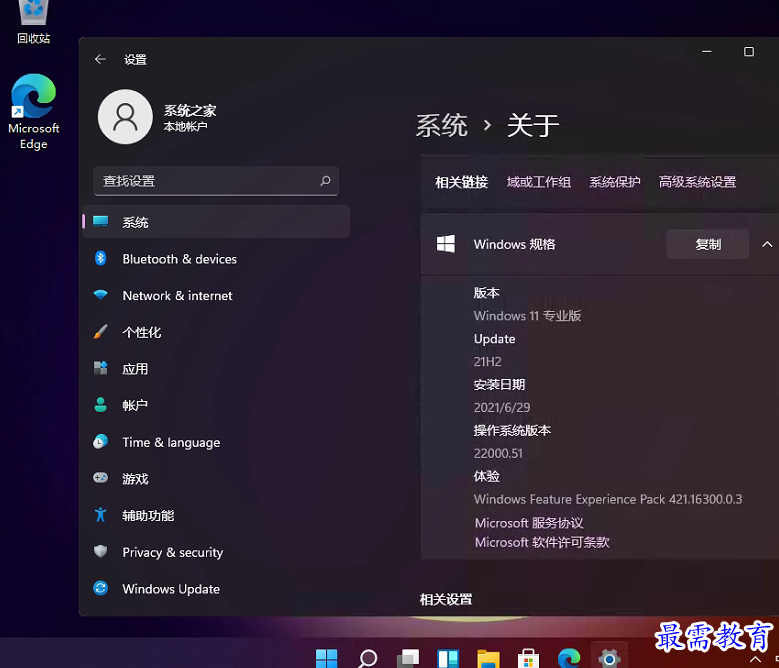The image size is (779, 668).
Task: Click the Settings gear on taskbar
Action: pos(609,658)
